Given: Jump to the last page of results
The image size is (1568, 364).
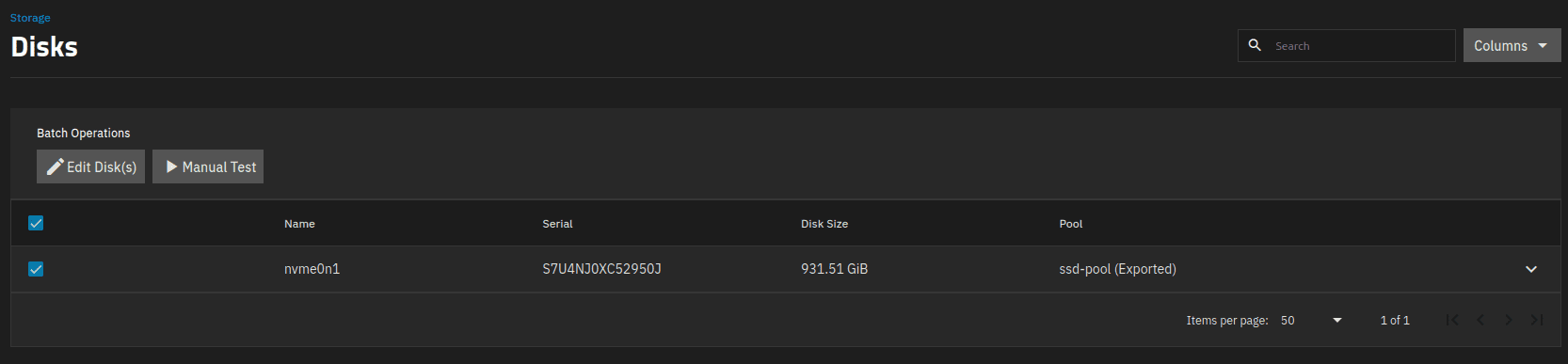Looking at the screenshot, I should [1537, 320].
